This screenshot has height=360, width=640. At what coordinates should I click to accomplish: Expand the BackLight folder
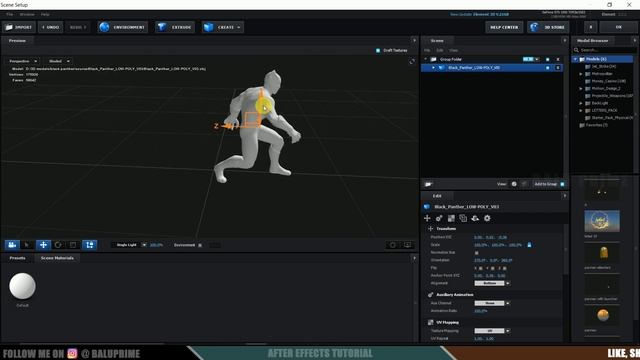point(581,103)
